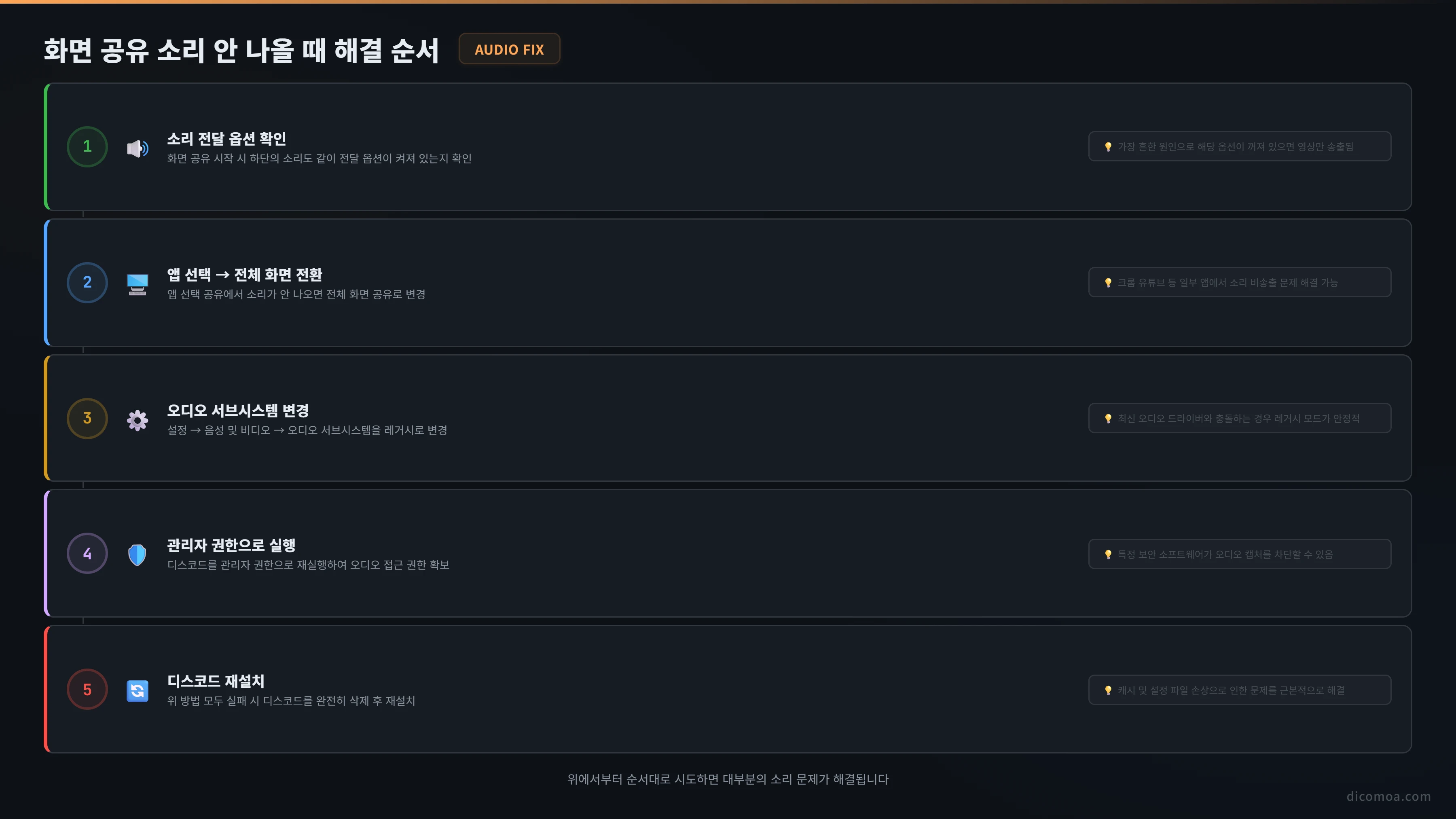
Task: Click the tip box about 레거시 모드
Action: click(x=1240, y=418)
